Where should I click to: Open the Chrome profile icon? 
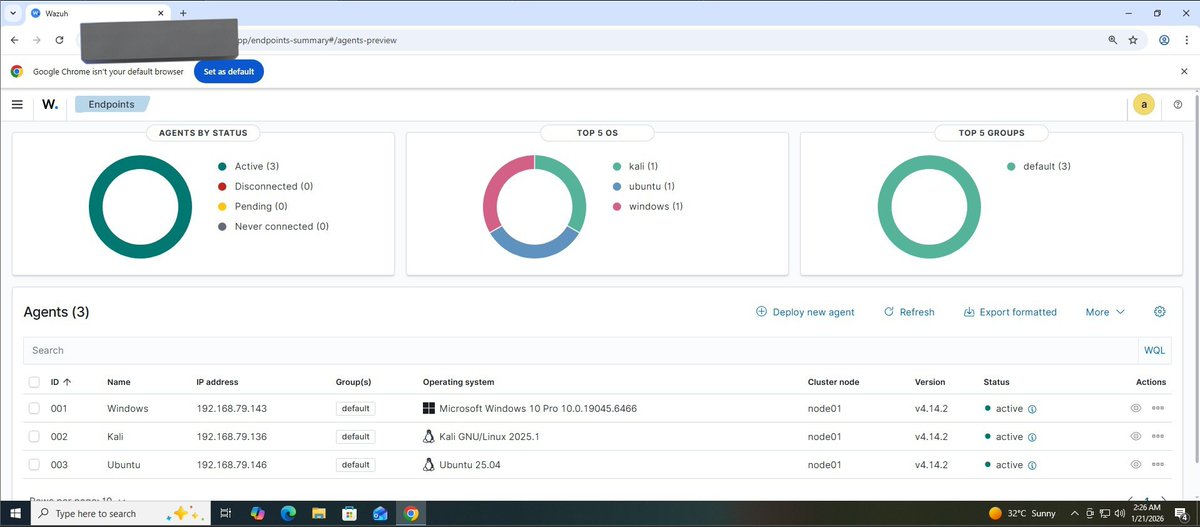1164,40
